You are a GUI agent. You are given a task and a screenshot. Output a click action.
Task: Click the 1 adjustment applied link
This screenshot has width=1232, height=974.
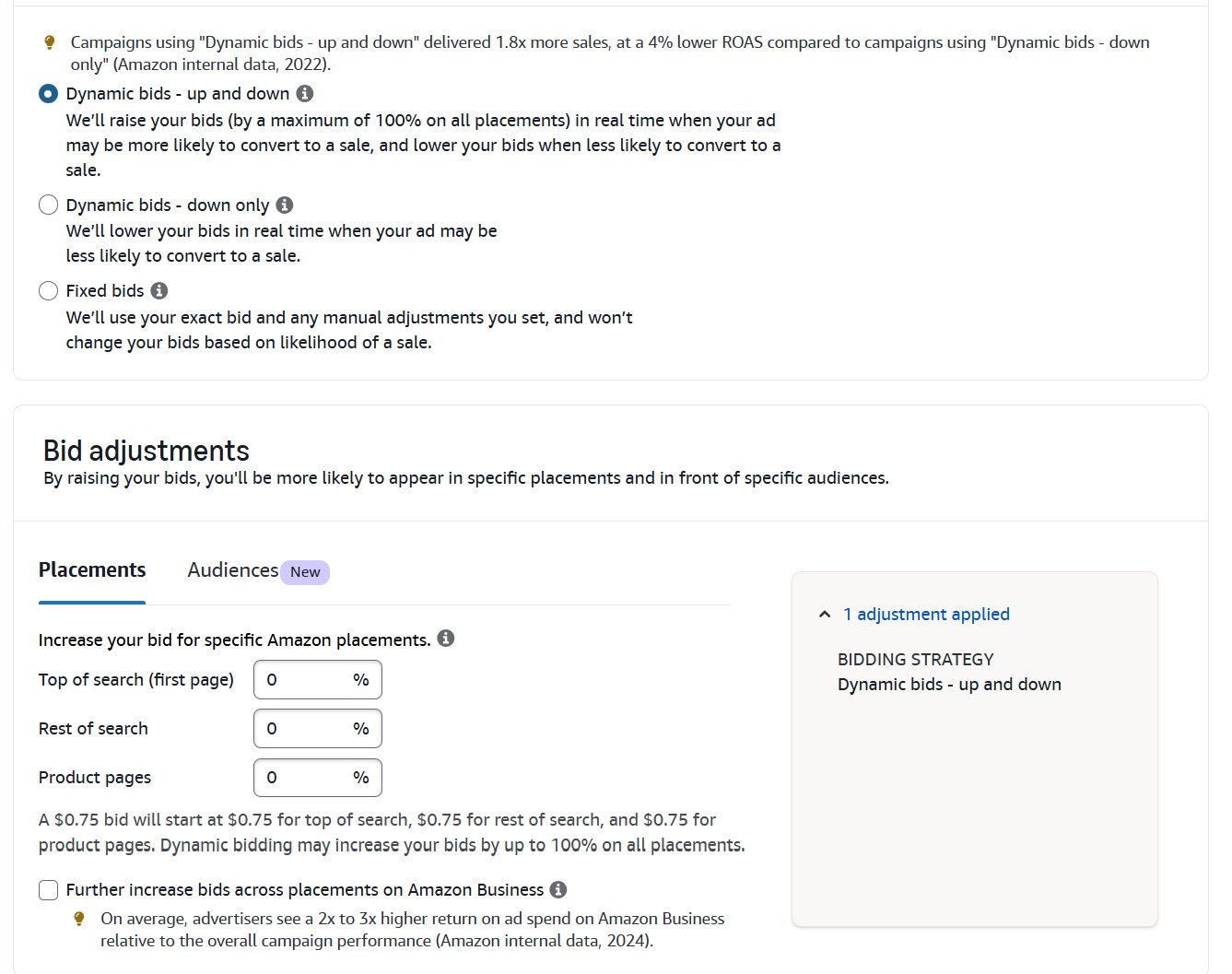pos(926,614)
